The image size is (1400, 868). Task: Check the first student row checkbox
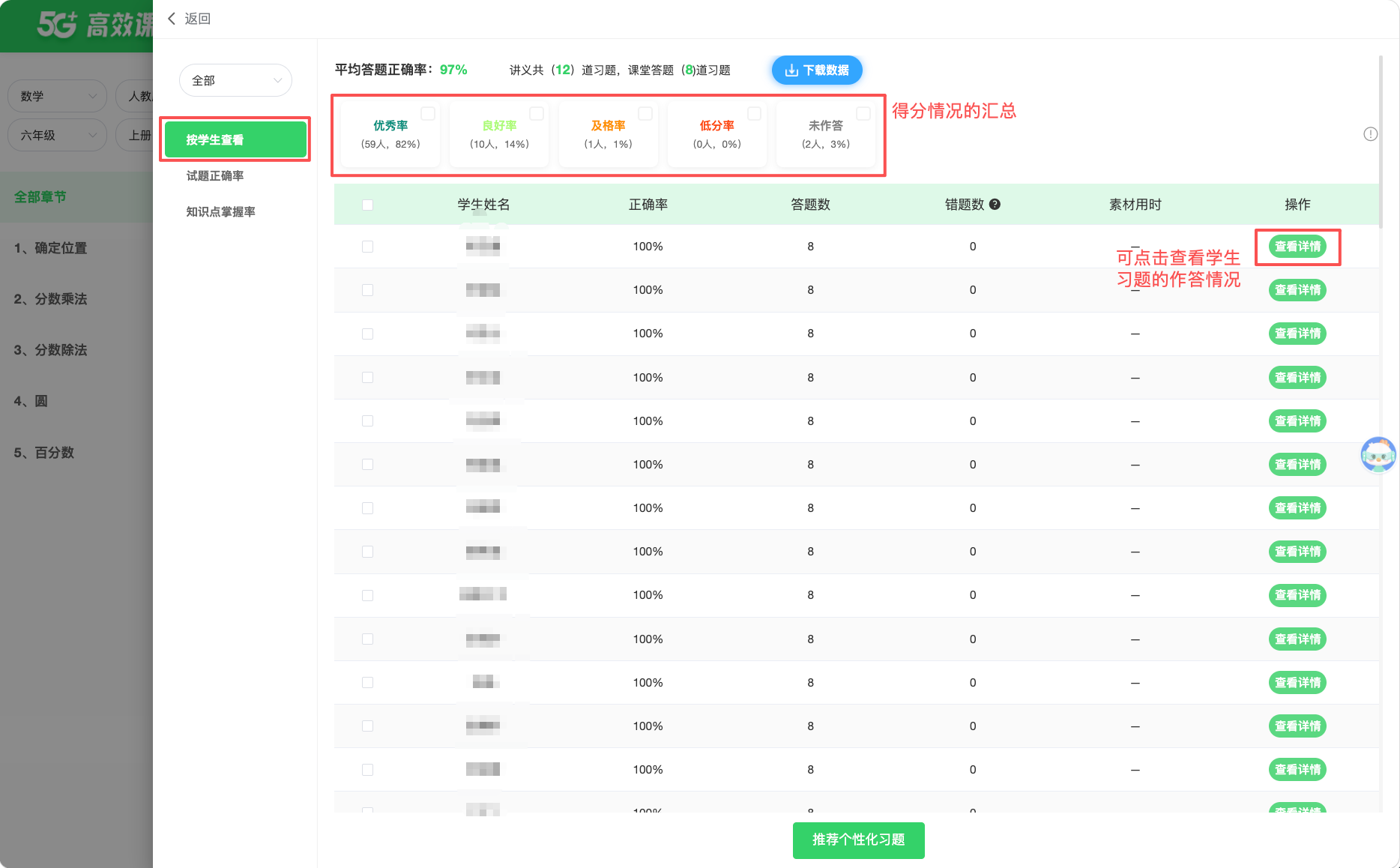click(367, 247)
